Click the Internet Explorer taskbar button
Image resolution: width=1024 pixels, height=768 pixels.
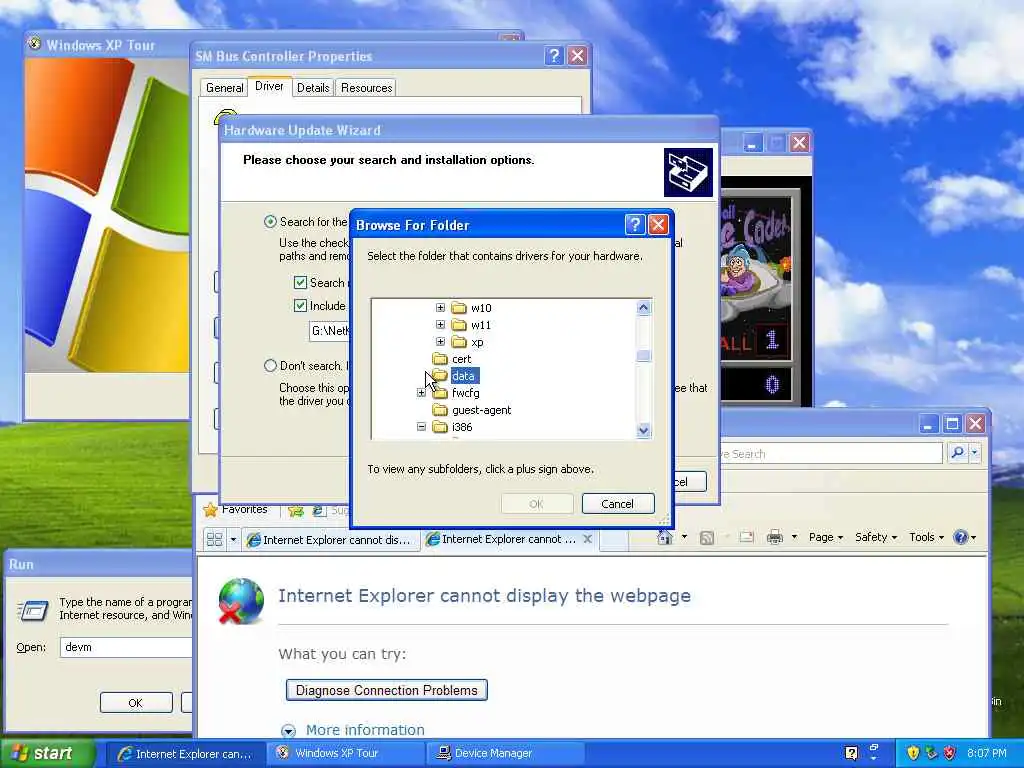pos(185,754)
